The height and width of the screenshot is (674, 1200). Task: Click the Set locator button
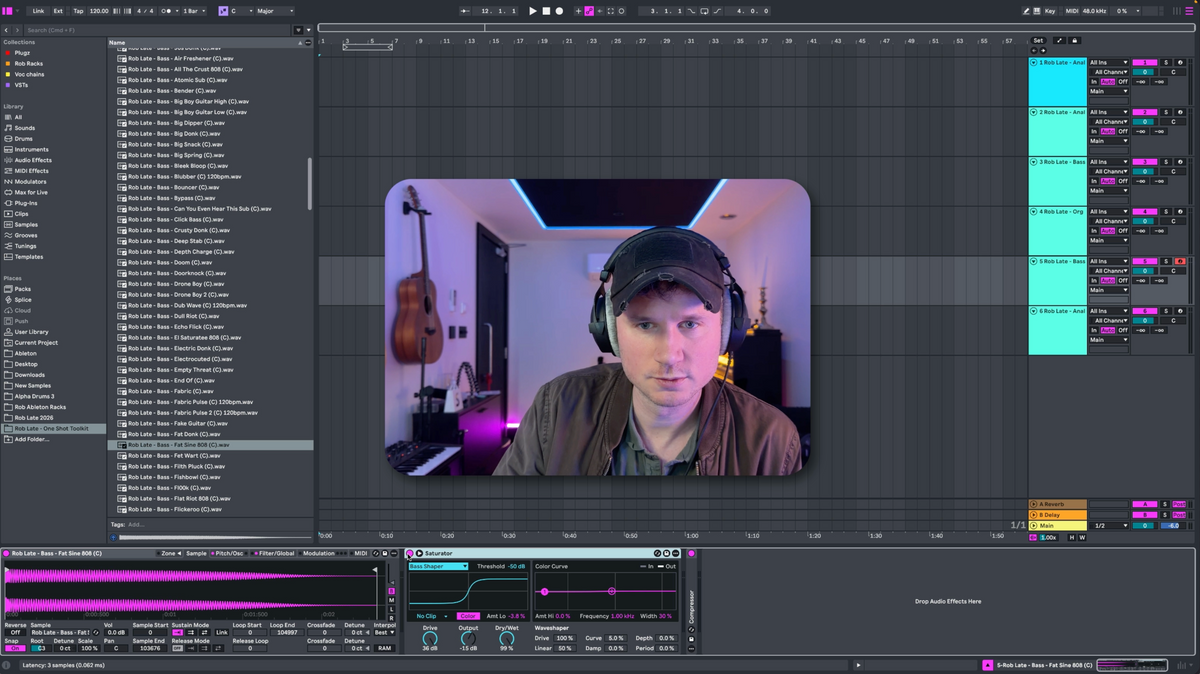(1038, 40)
